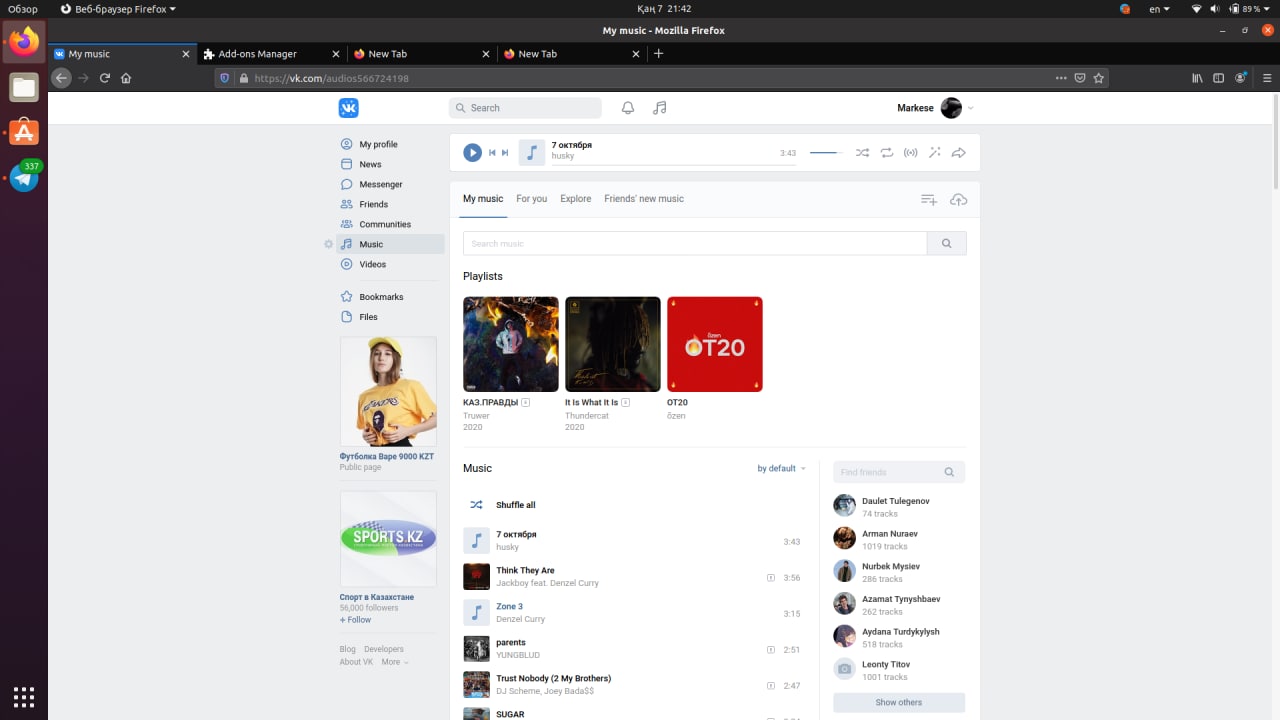Open a new browser tab with plus
Image resolution: width=1280 pixels, height=720 pixels.
click(x=658, y=54)
